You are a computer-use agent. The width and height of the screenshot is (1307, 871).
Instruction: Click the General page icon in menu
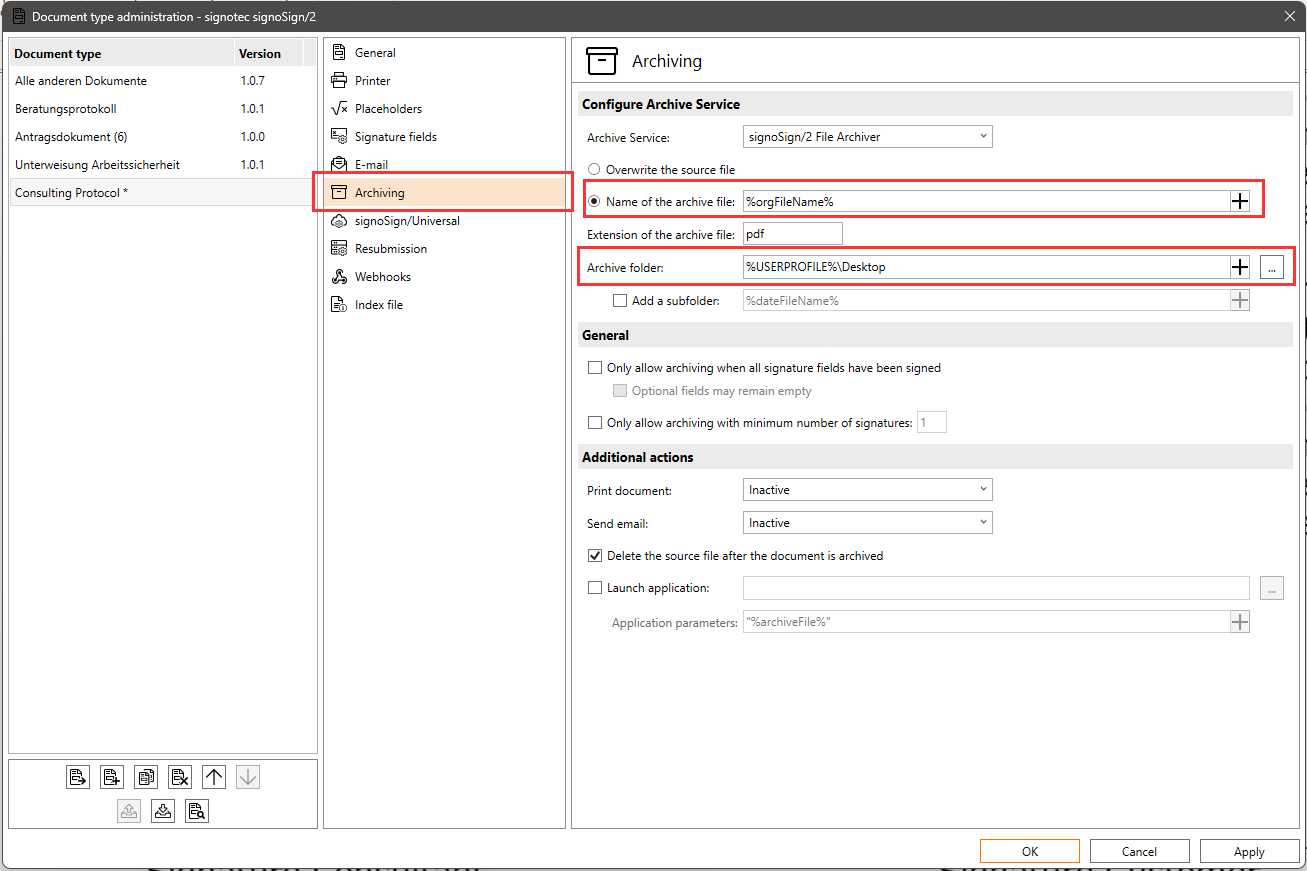point(339,53)
